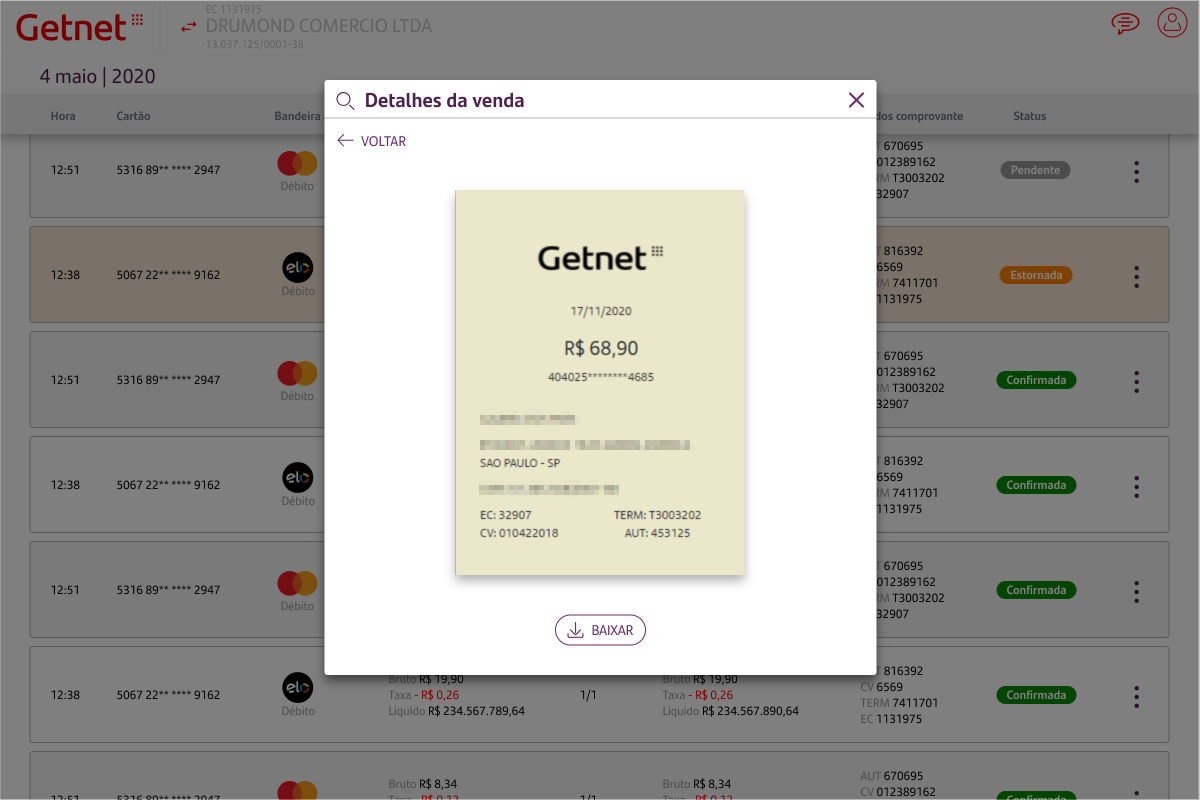This screenshot has height=800, width=1200.
Task: Click the Estornada status badge
Action: (x=1035, y=275)
